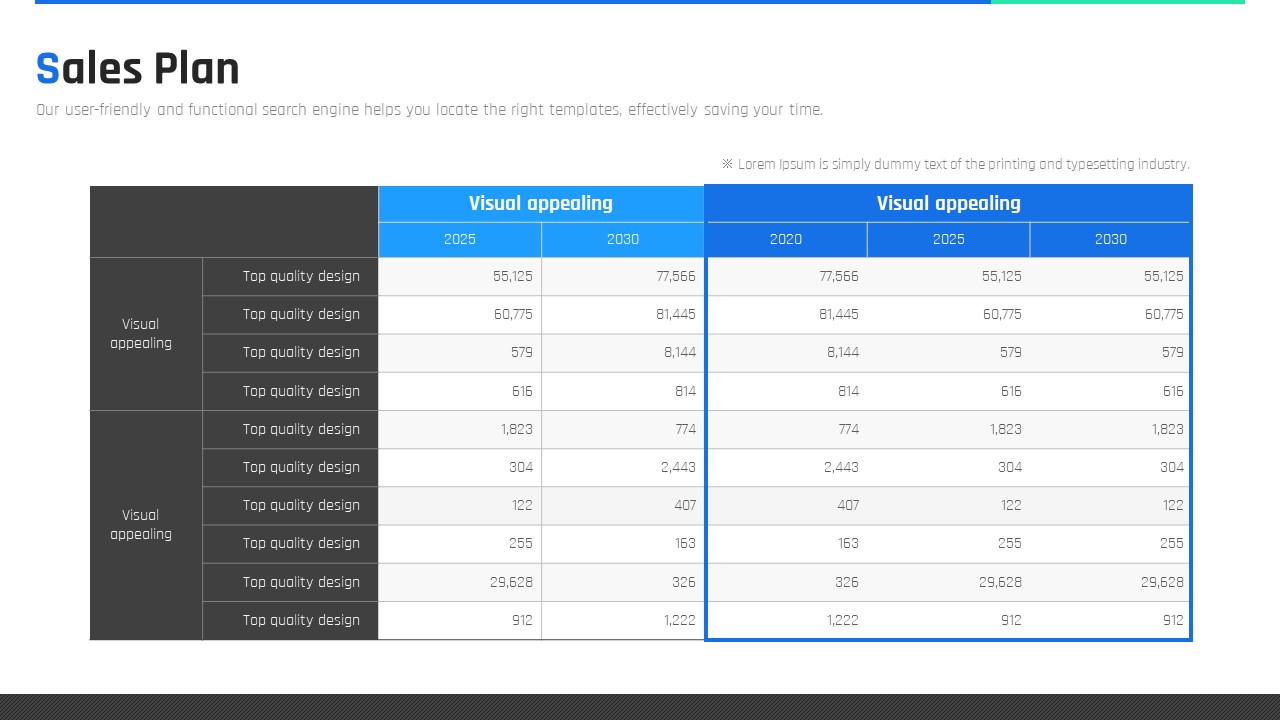
Task: Select '304' under the dark-blue 2025 header
Action: tap(1011, 467)
